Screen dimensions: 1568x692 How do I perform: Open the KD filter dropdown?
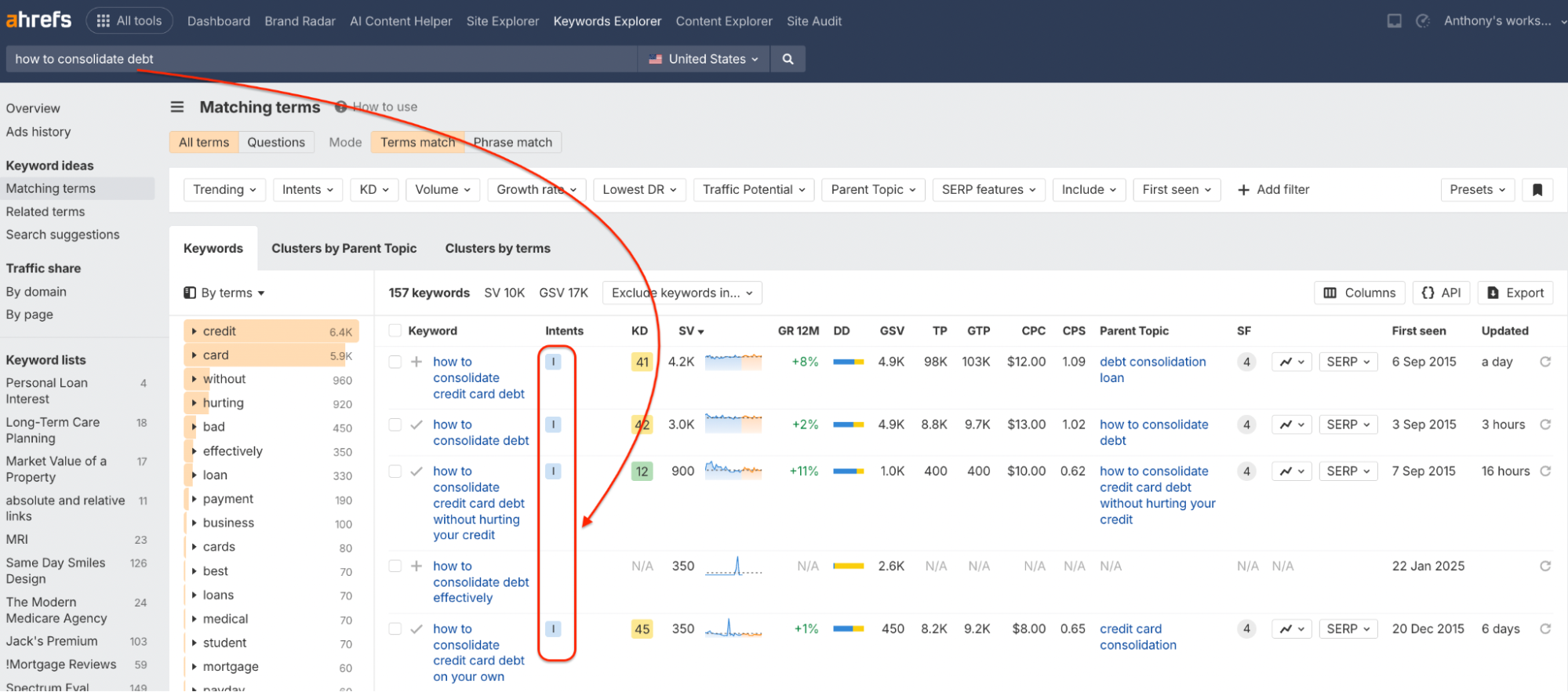[x=374, y=190]
